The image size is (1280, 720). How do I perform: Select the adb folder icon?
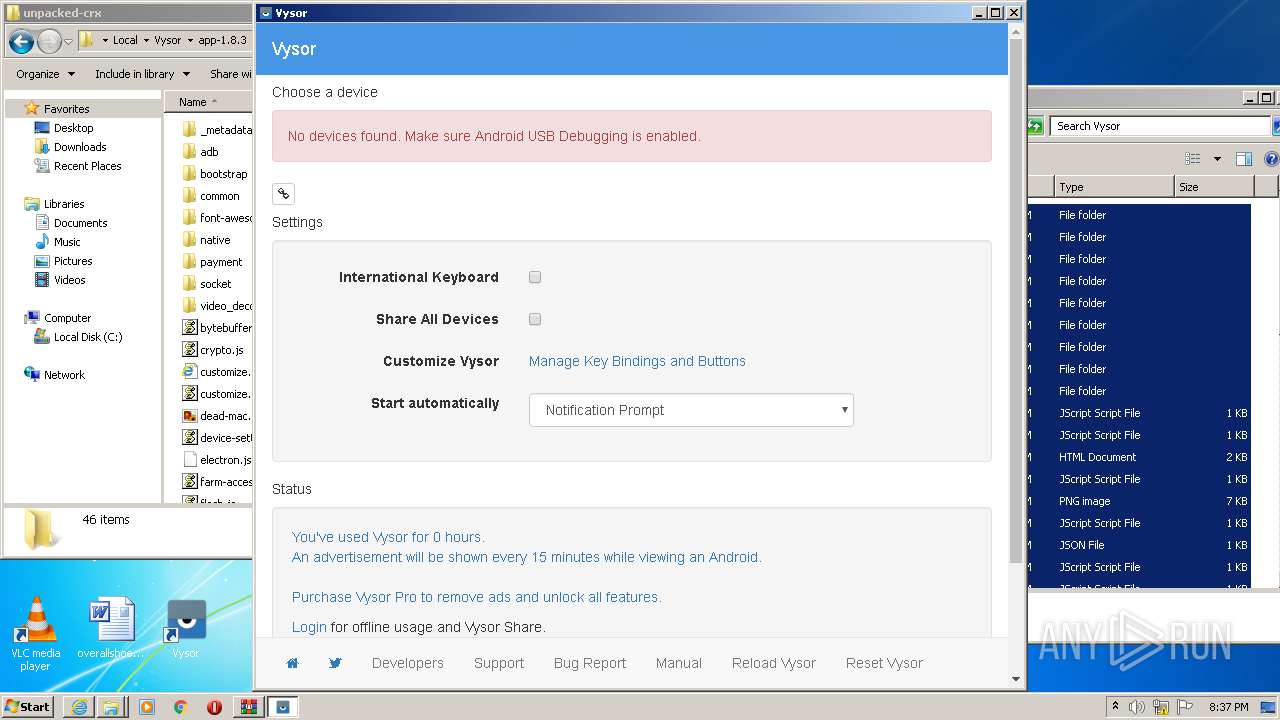click(190, 152)
